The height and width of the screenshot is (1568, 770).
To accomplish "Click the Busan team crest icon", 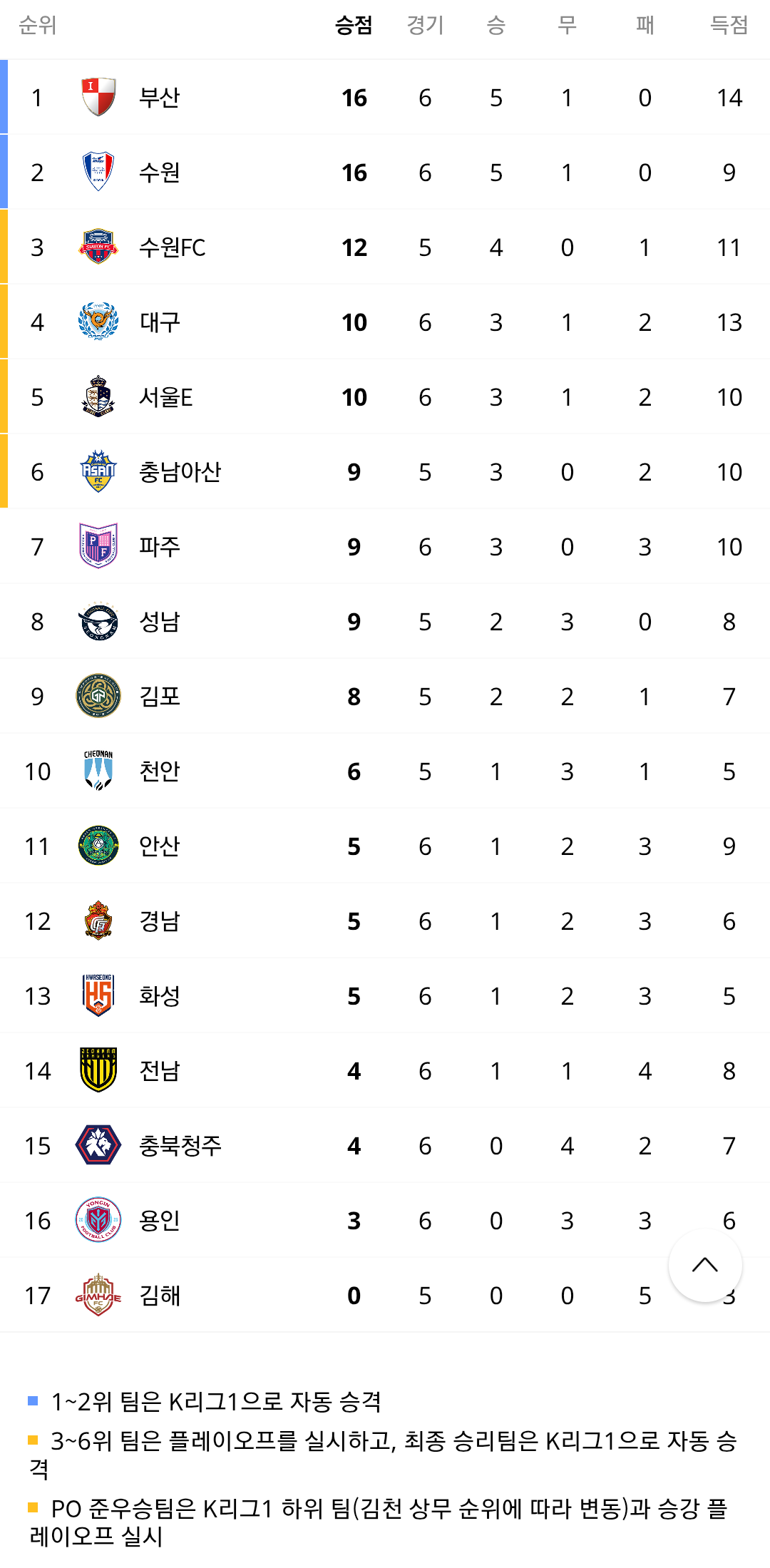I will tap(98, 97).
